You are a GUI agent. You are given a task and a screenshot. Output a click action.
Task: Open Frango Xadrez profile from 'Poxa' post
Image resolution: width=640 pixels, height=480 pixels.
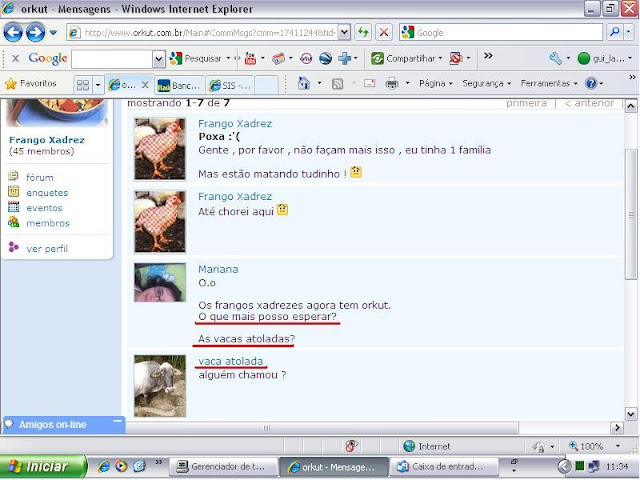(235, 124)
